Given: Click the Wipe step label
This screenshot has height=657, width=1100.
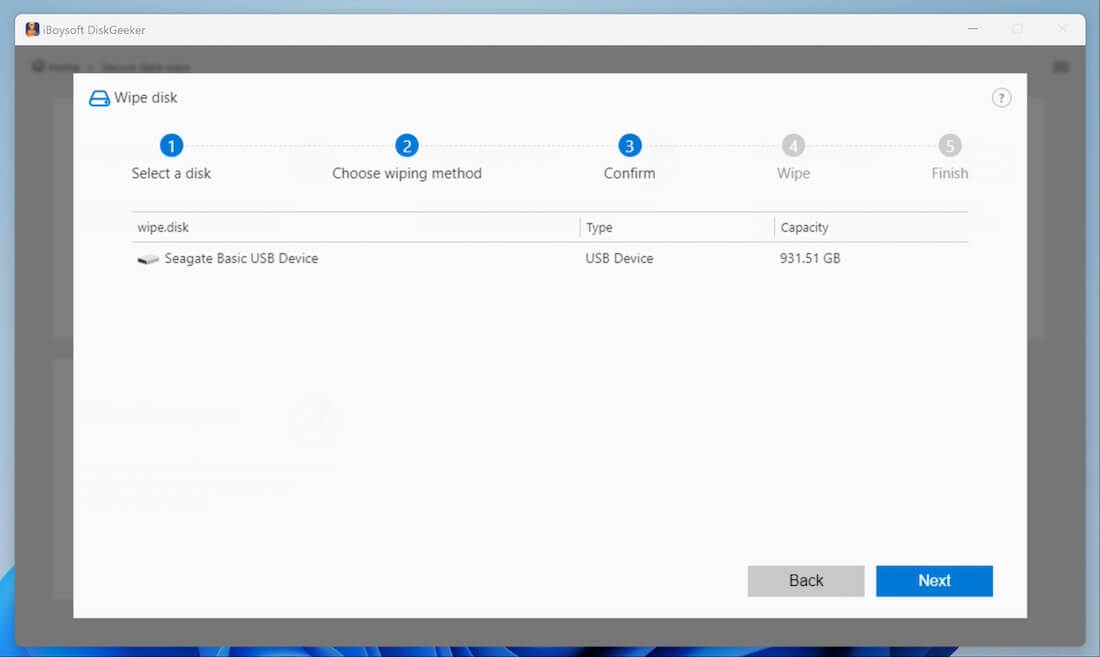Looking at the screenshot, I should pyautogui.click(x=793, y=173).
